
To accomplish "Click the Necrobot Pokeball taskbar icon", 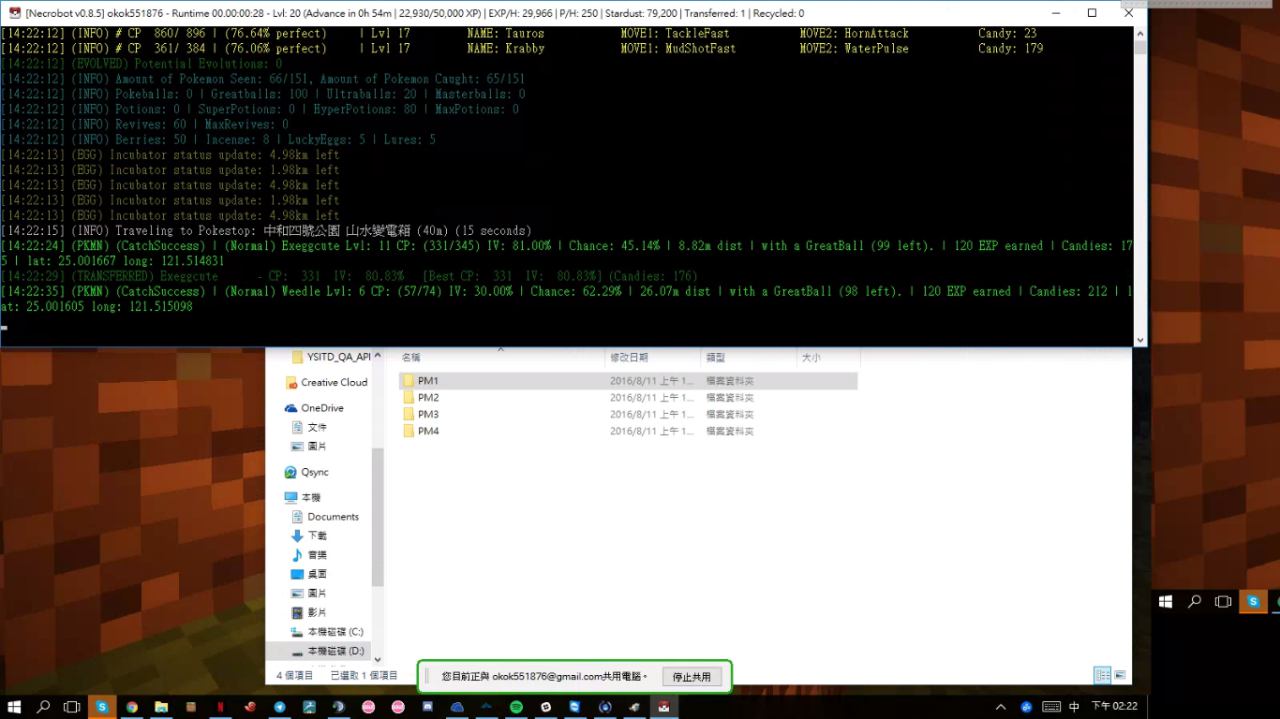I will pos(664,706).
